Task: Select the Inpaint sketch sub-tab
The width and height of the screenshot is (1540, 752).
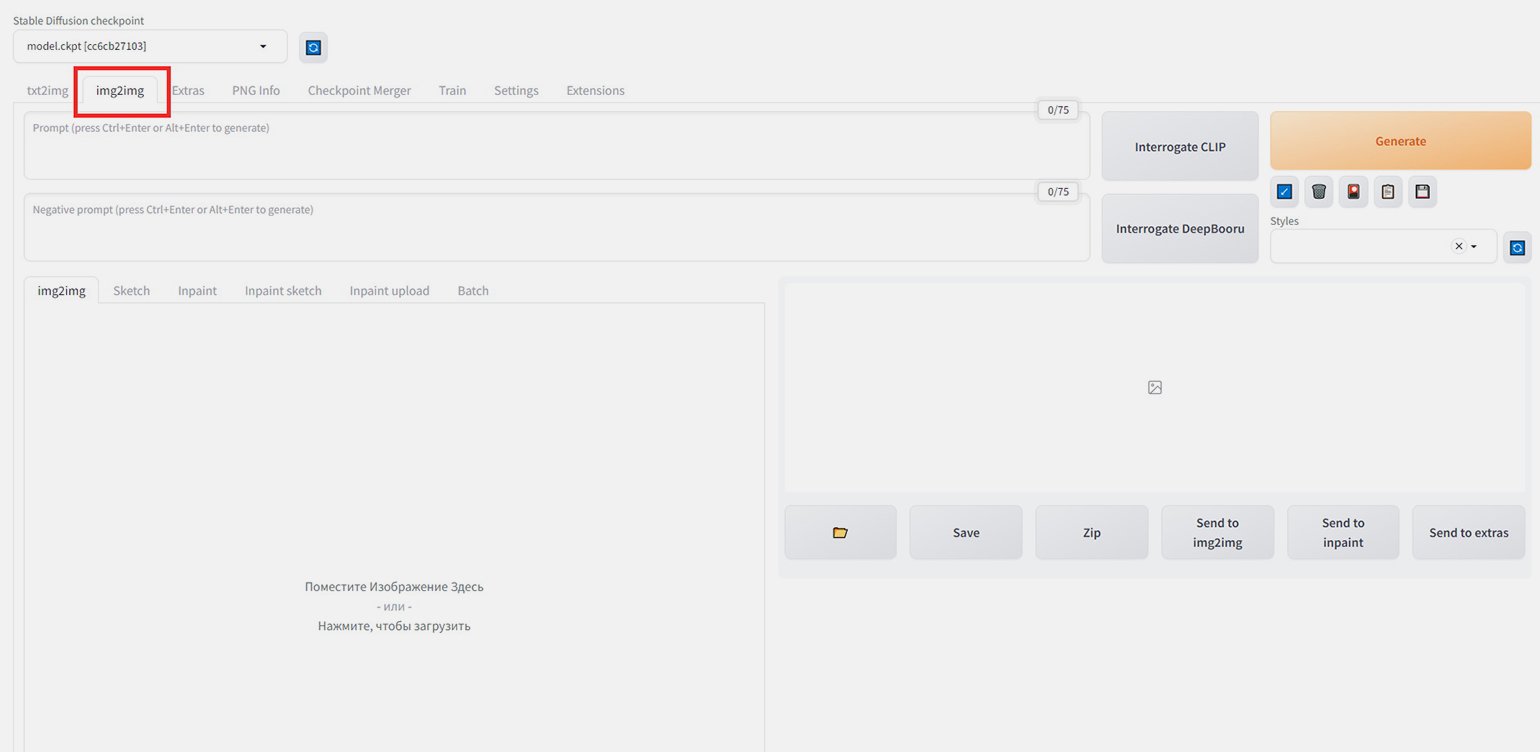Action: click(x=283, y=291)
